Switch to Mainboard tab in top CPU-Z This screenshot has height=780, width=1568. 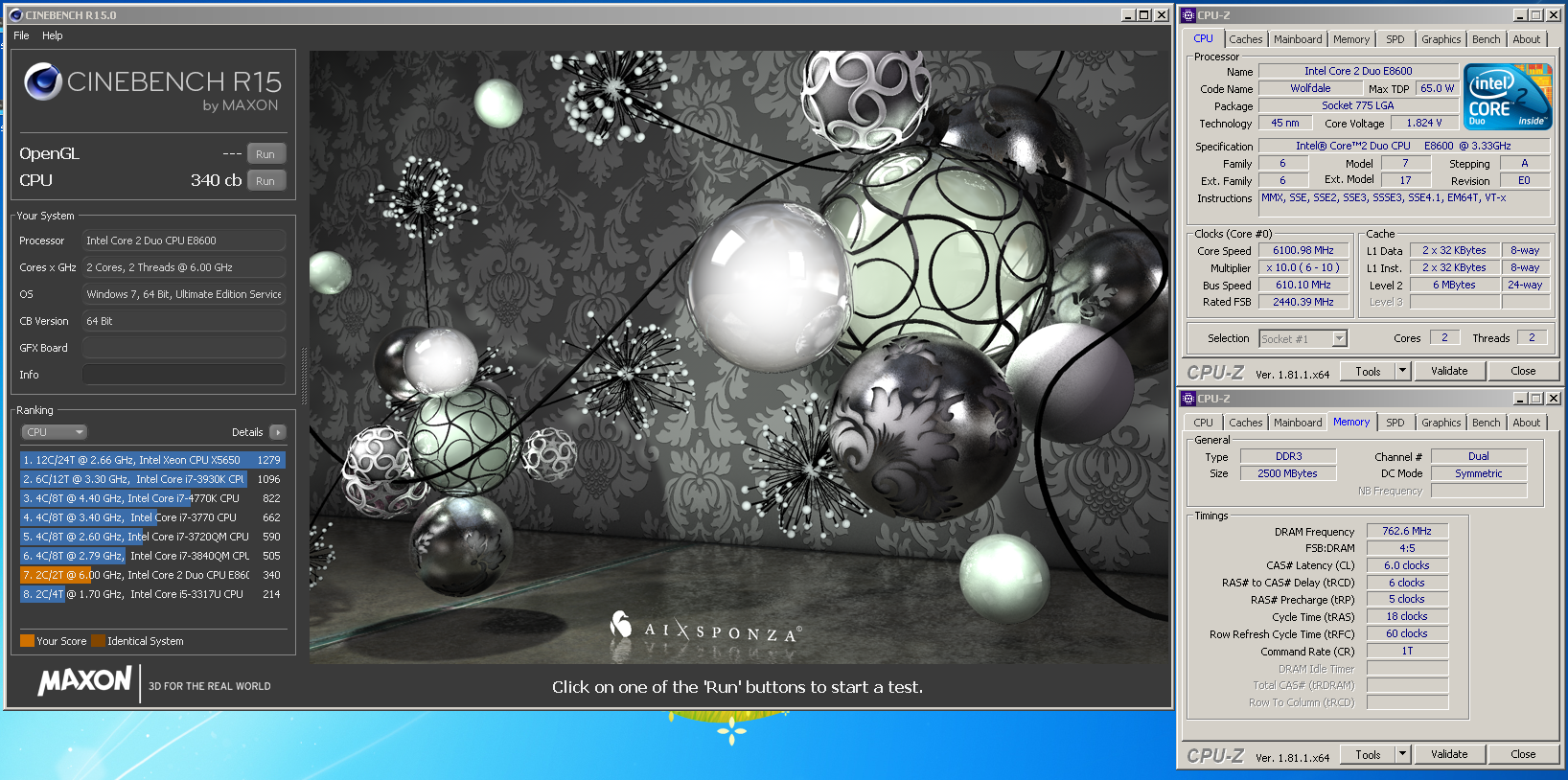1298,39
